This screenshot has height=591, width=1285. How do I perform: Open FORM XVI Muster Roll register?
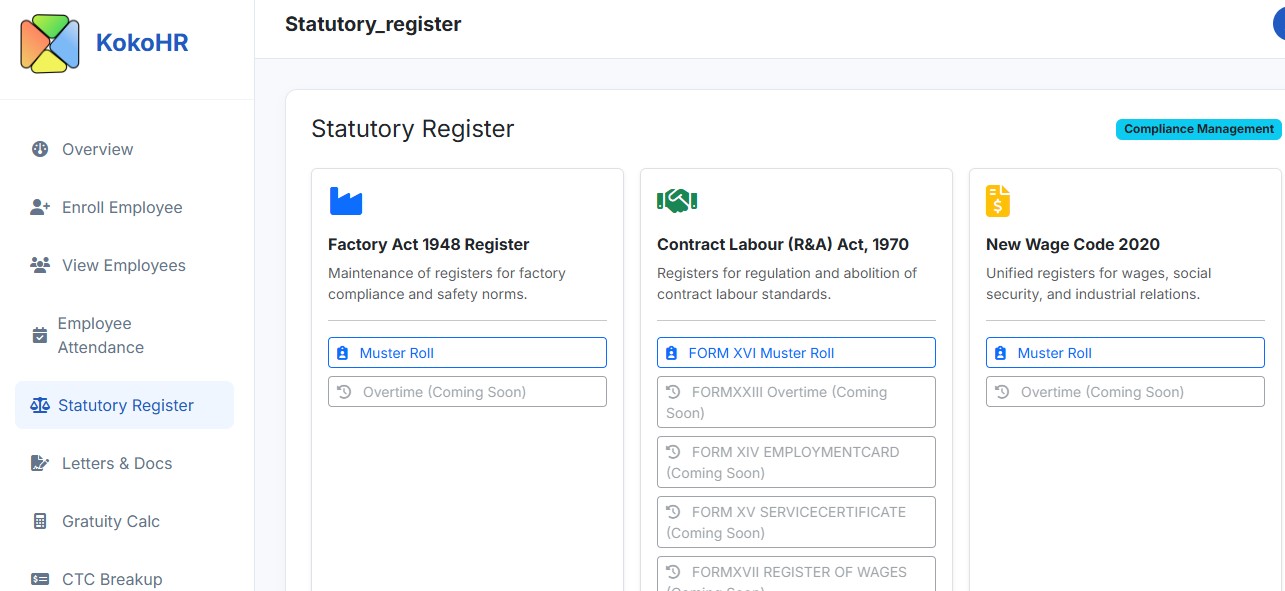[796, 353]
